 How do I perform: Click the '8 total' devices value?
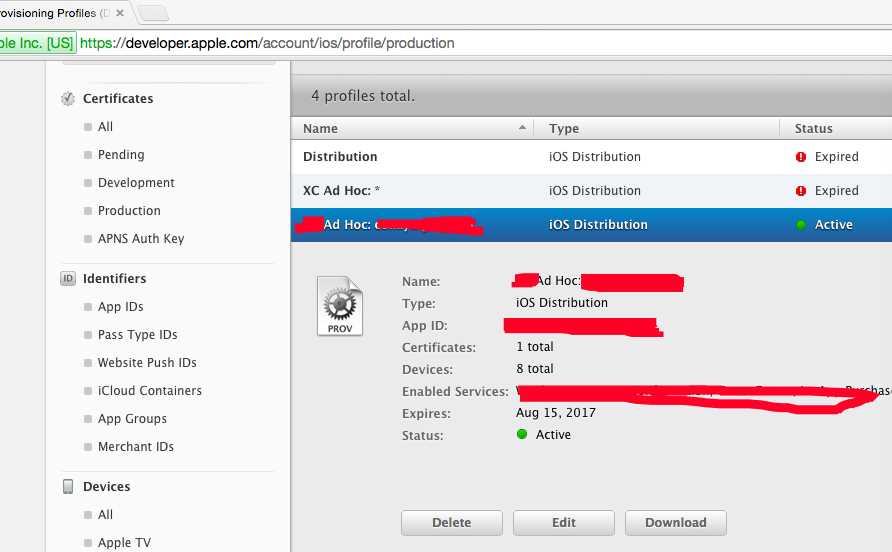(535, 369)
